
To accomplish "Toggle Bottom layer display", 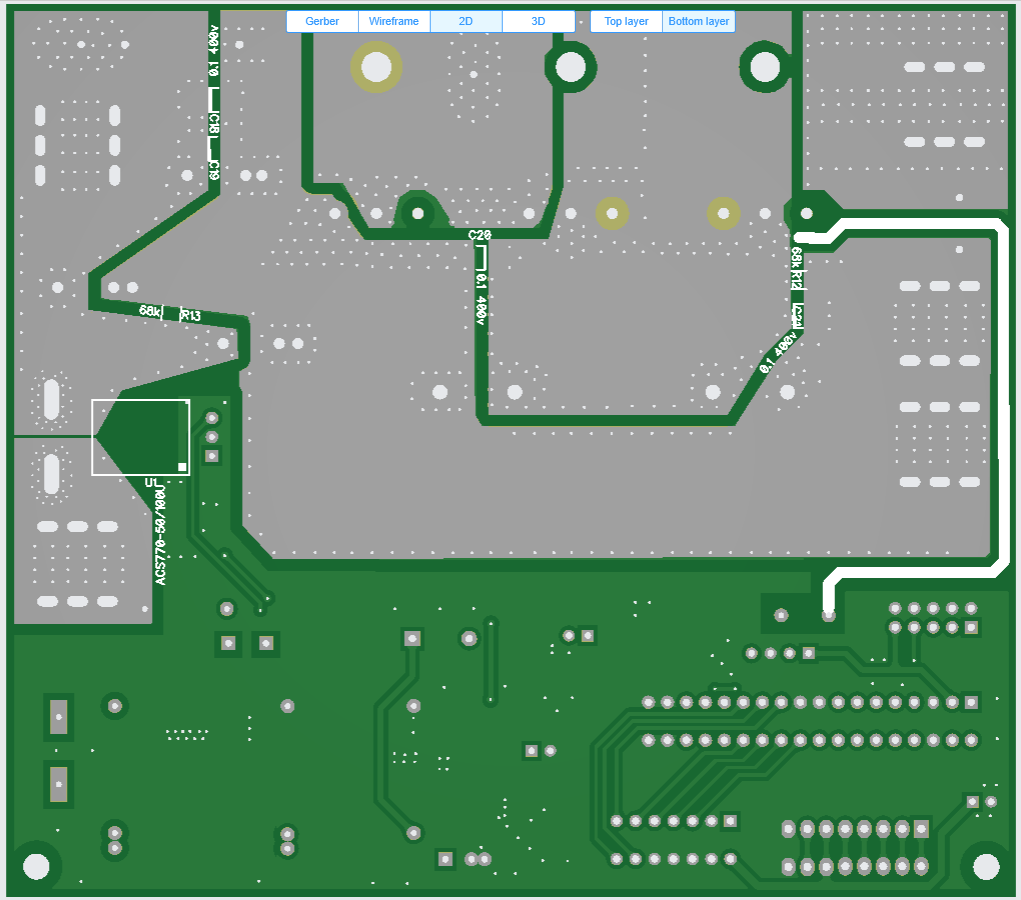I will click(x=699, y=21).
